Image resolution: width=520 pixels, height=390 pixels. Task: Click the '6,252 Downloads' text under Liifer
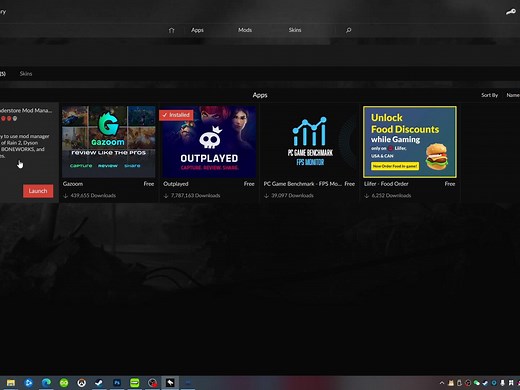pos(391,195)
